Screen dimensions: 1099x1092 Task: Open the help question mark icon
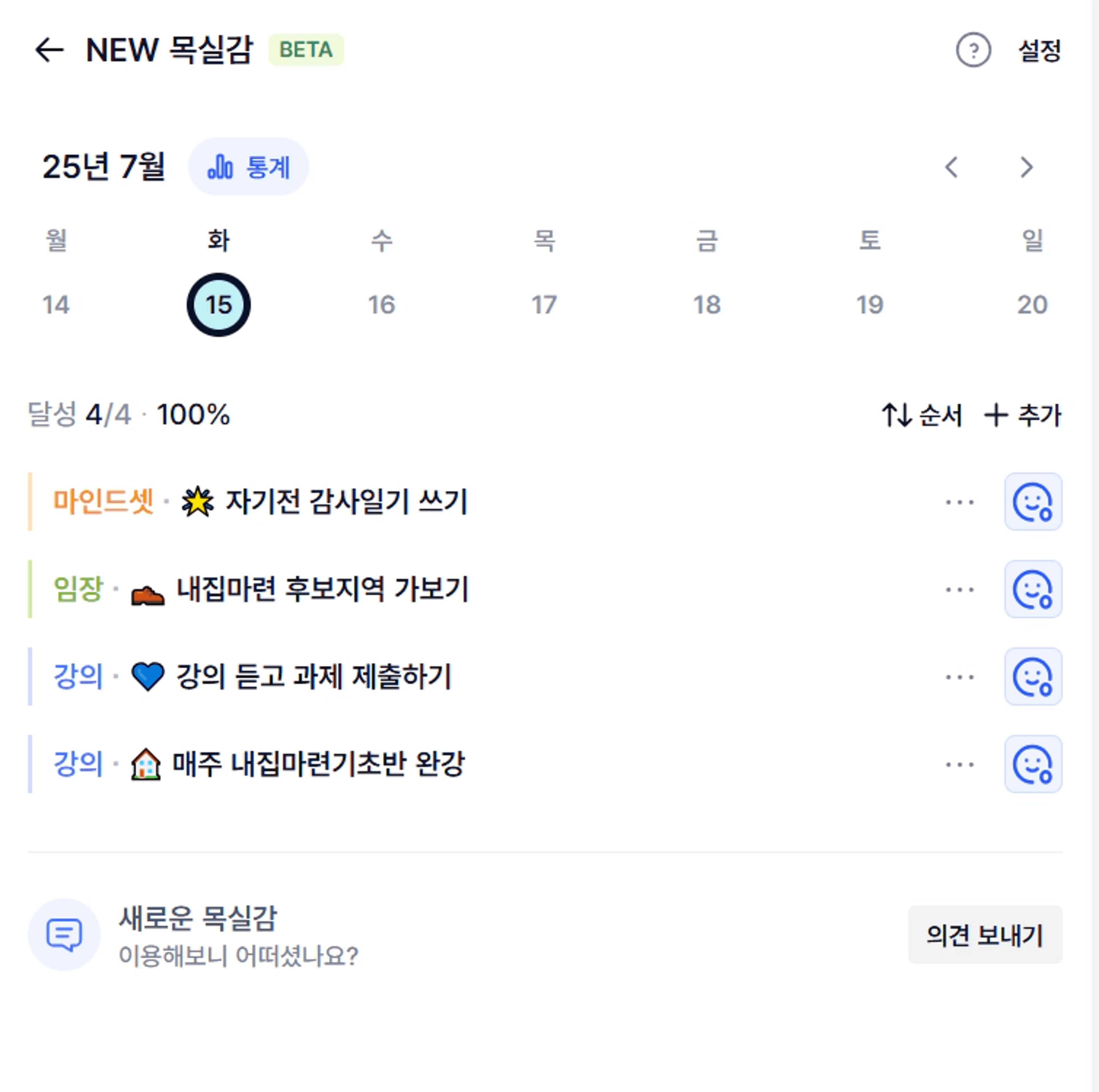(973, 50)
